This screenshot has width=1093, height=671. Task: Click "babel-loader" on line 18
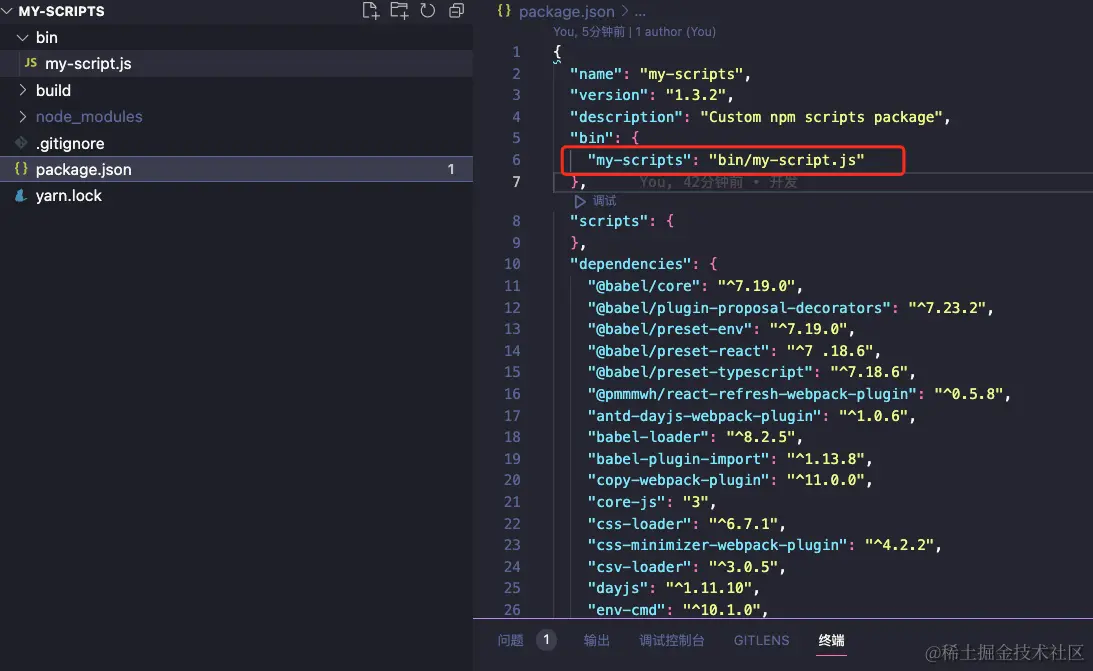[x=648, y=437]
